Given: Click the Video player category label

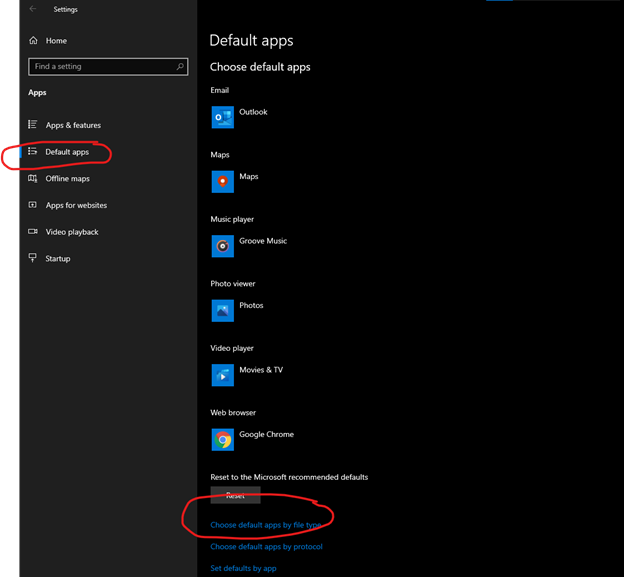Looking at the screenshot, I should pyautogui.click(x=232, y=348).
